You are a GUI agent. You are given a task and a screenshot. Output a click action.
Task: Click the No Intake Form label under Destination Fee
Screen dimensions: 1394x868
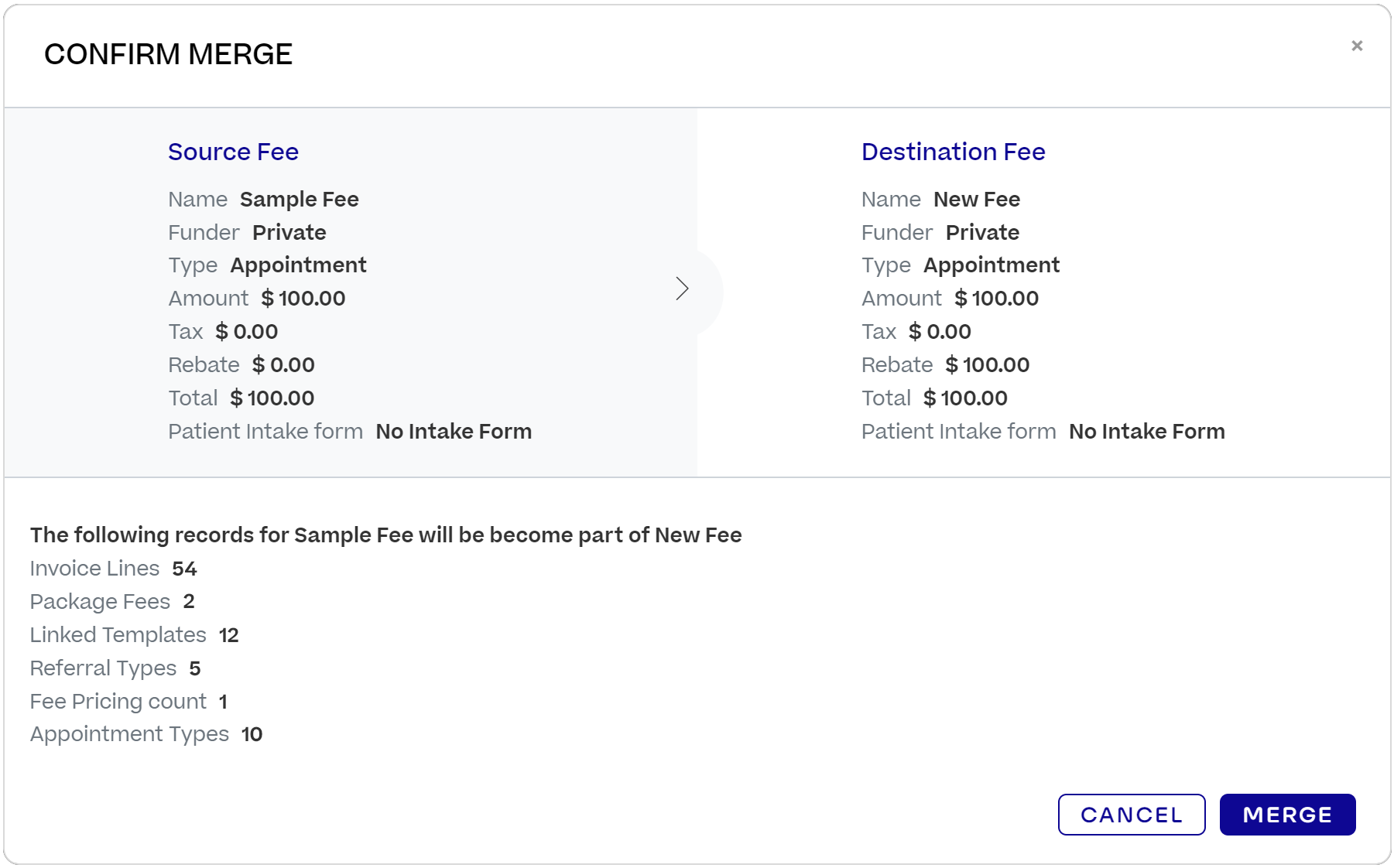point(1146,431)
